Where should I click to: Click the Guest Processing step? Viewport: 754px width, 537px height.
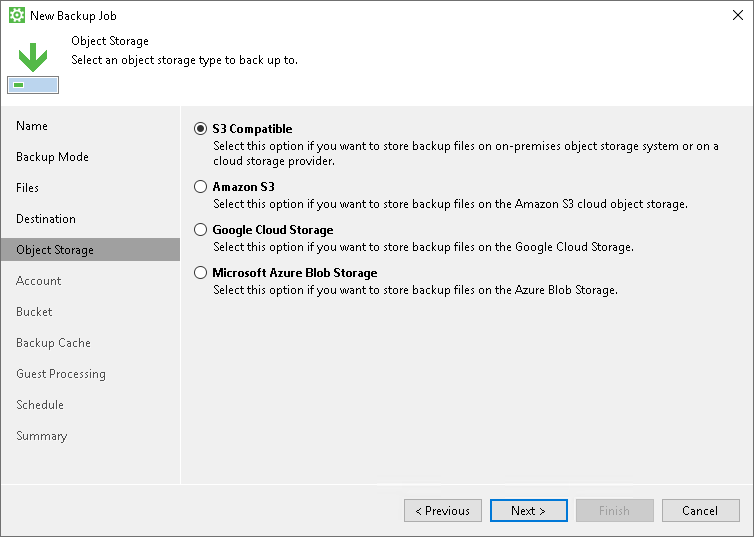[x=61, y=374]
